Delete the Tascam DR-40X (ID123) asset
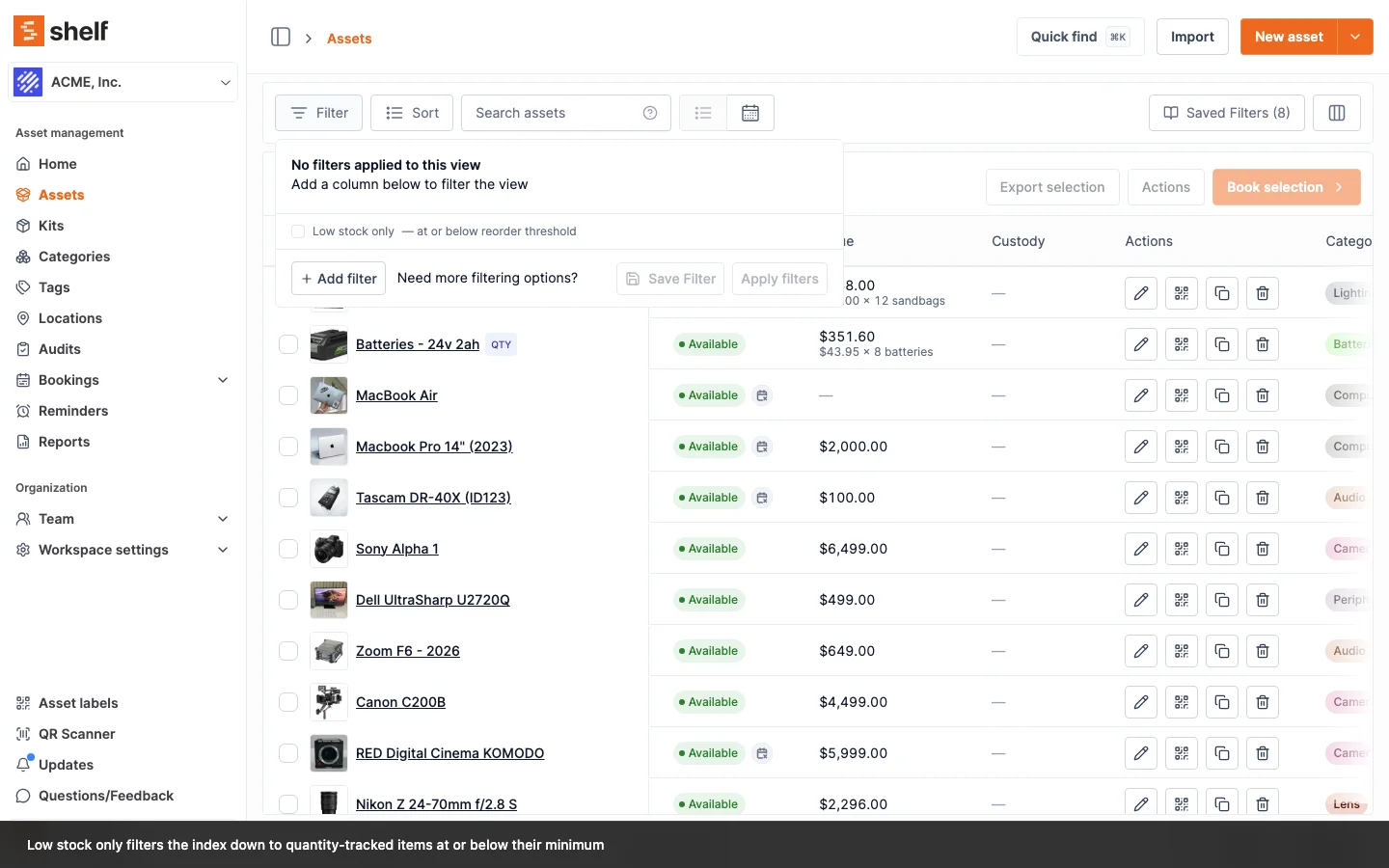Viewport: 1389px width, 868px height. coord(1263,498)
